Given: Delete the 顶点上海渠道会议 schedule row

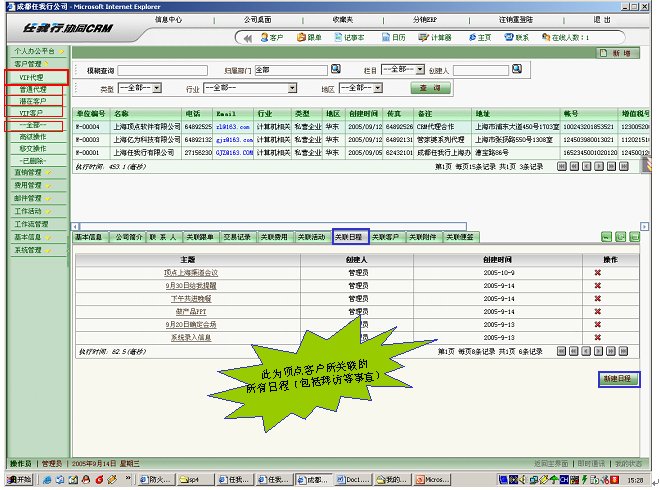Looking at the screenshot, I should click(598, 272).
